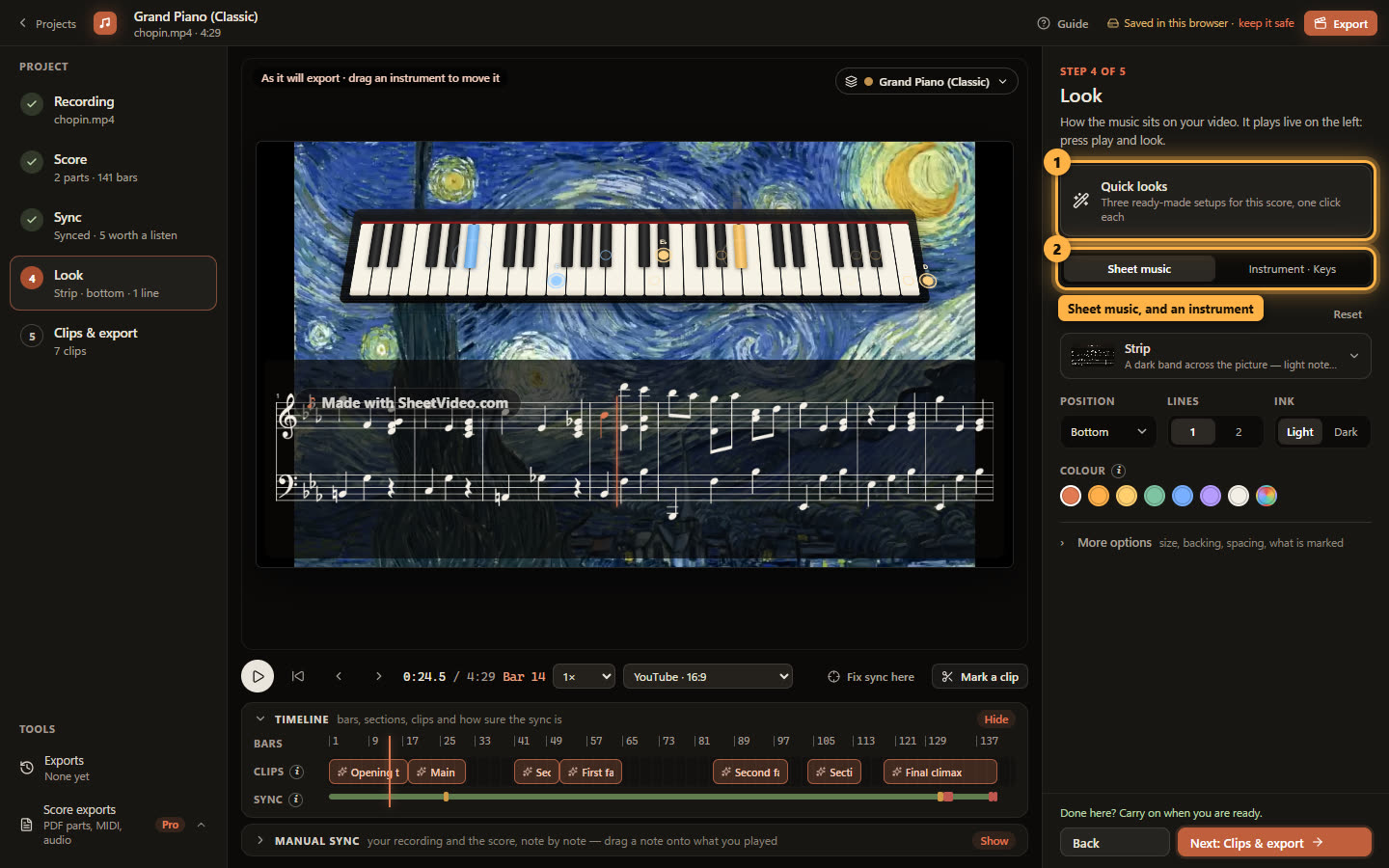Click the Export button
Screen dimensions: 1389x868
[1340, 23]
